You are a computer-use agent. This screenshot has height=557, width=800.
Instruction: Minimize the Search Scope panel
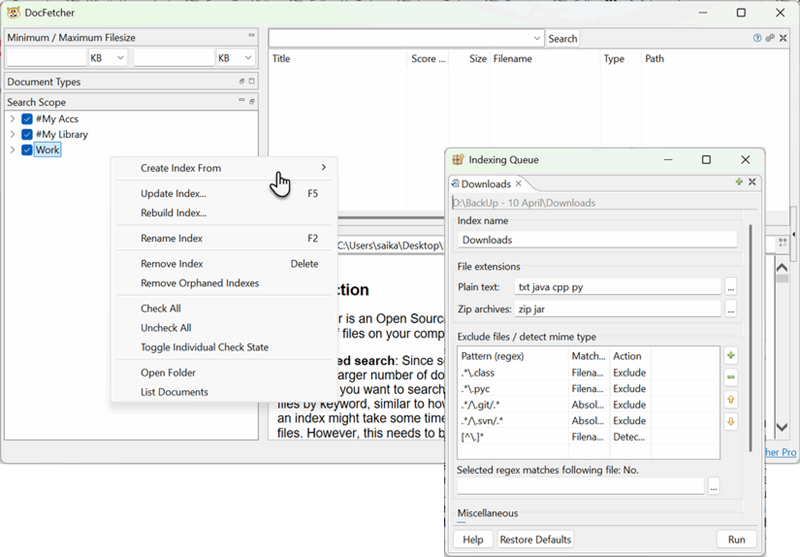point(242,100)
